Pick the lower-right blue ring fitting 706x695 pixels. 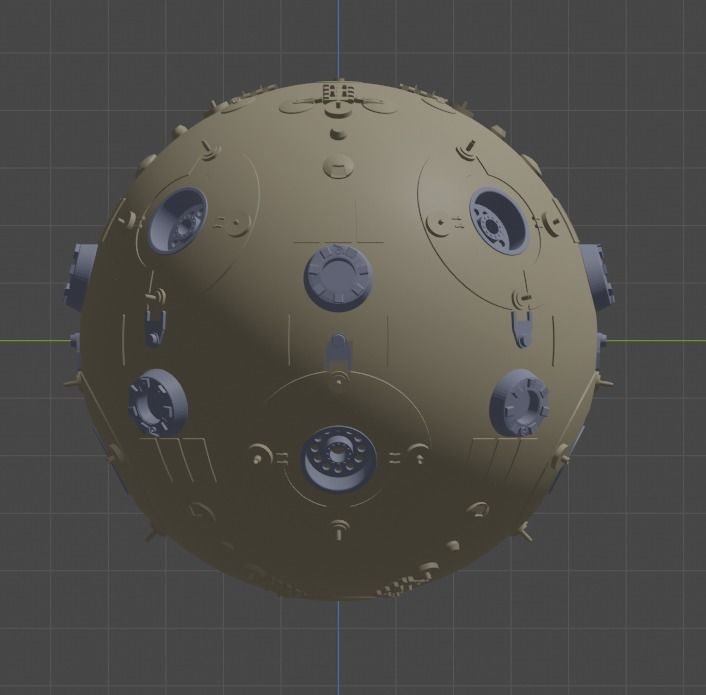pyautogui.click(x=520, y=403)
